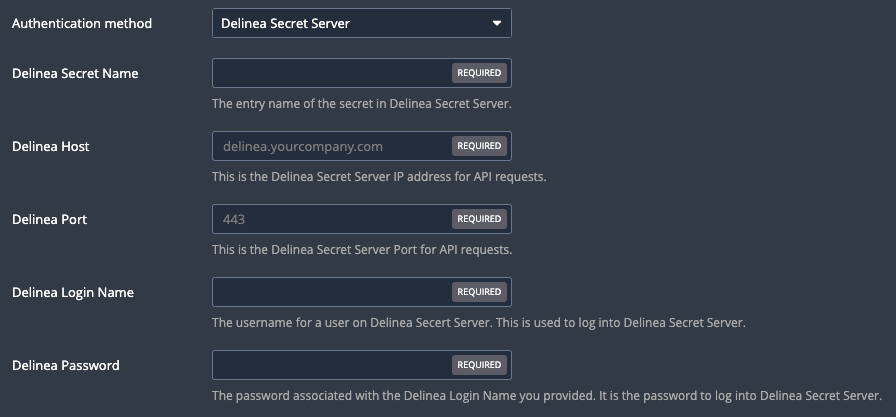Focus the Delinea Secret Name input field
The height and width of the screenshot is (417, 896).
362,73
